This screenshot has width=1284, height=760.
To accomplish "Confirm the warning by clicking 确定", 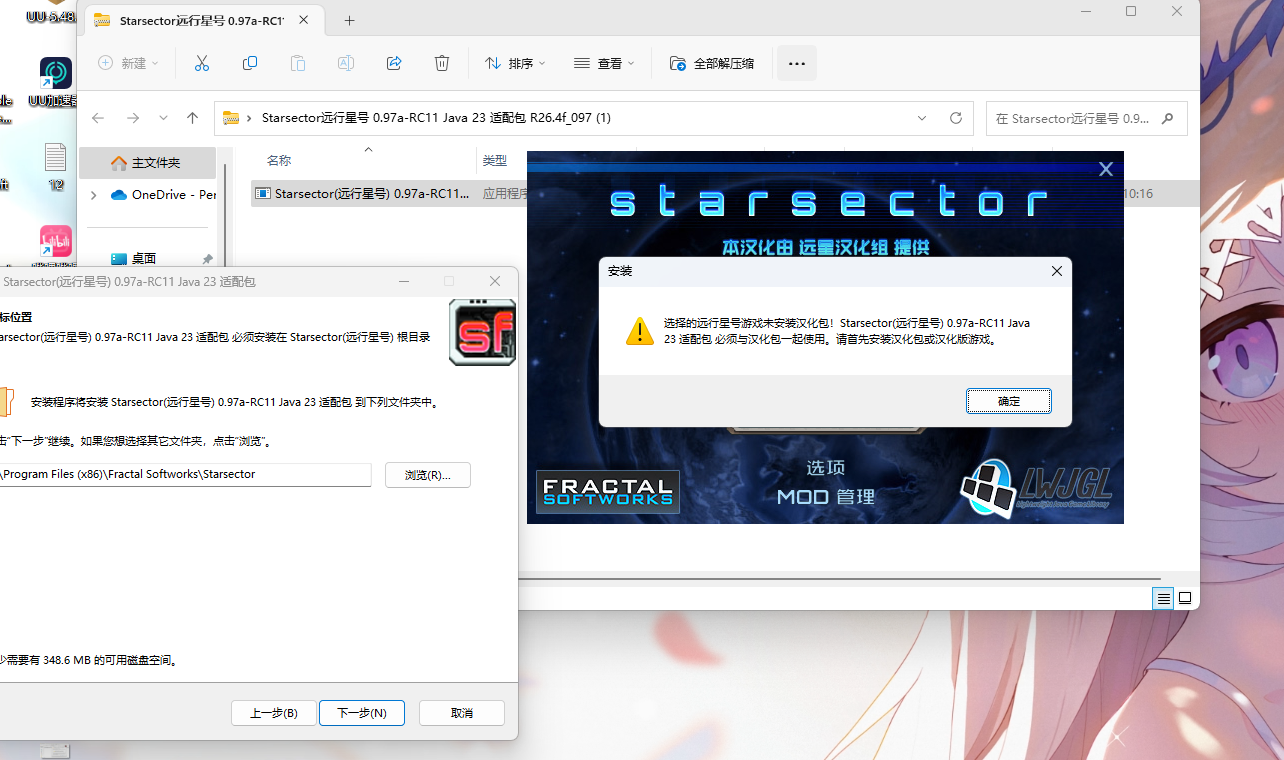I will tap(1008, 400).
